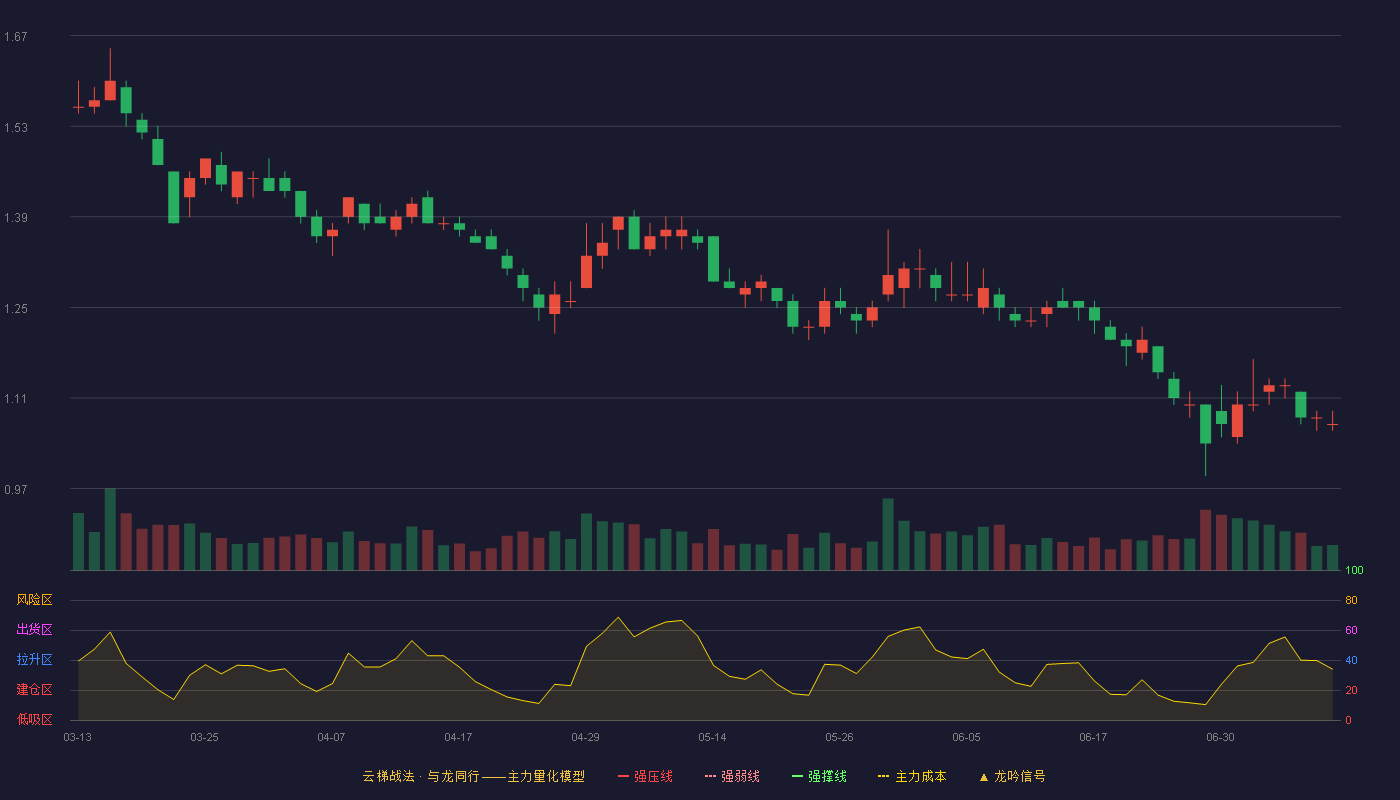Click the 05-14 date label

coord(712,737)
